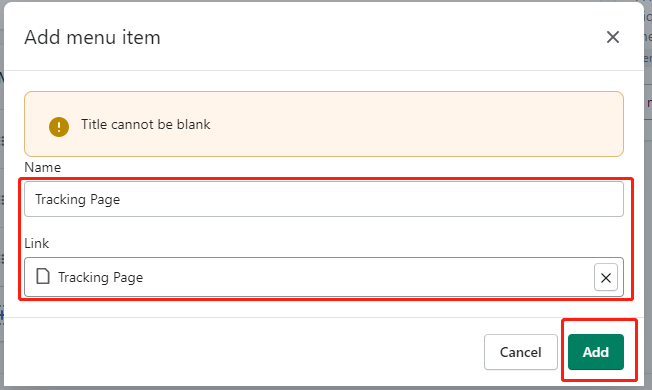
Task: Click the Link field label
Action: [37, 243]
